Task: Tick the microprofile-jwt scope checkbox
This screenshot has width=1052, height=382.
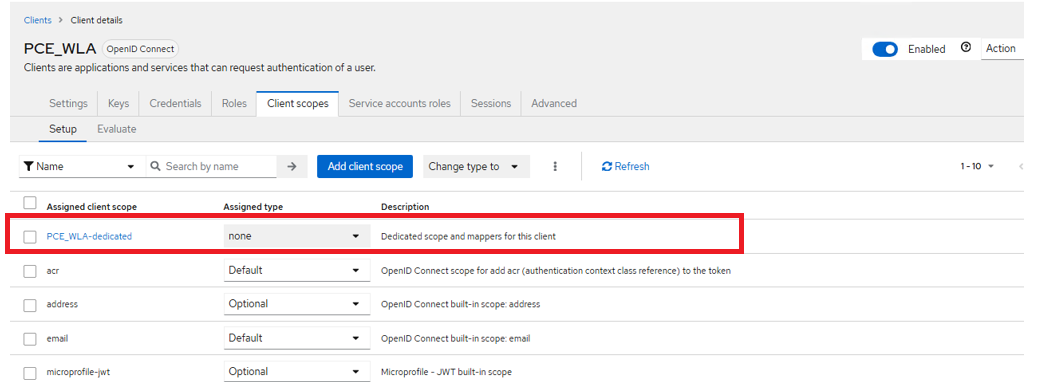Action: (30, 373)
